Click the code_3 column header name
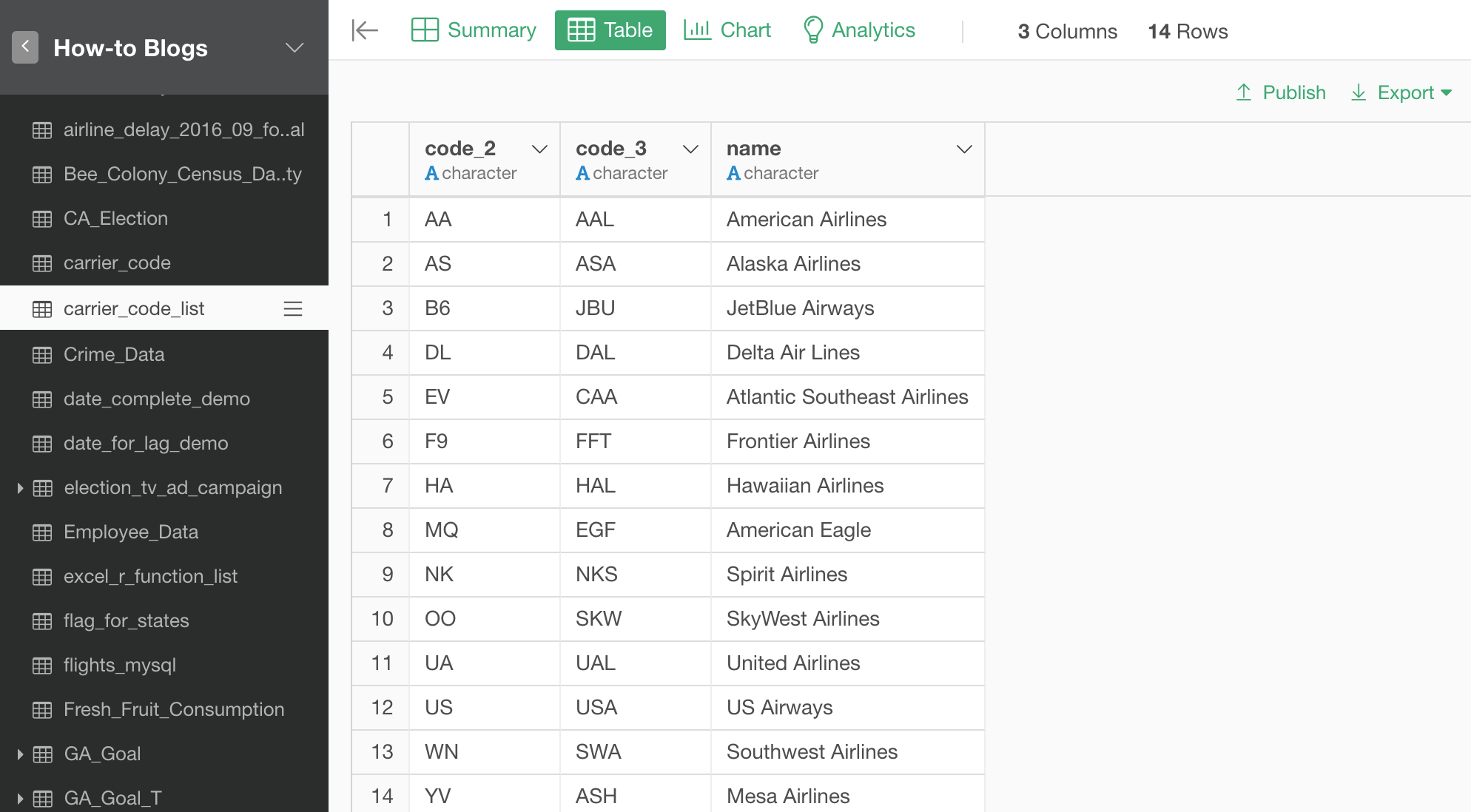1471x812 pixels. click(611, 149)
